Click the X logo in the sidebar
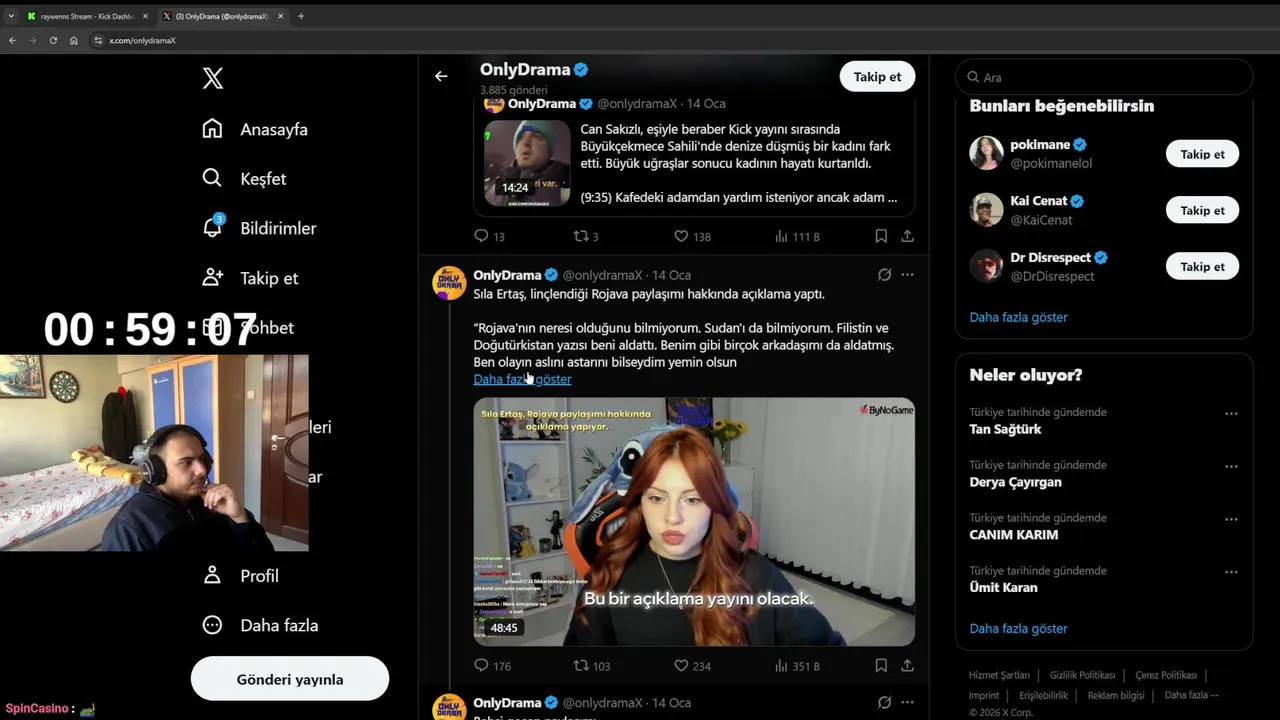The image size is (1280, 720). [213, 78]
